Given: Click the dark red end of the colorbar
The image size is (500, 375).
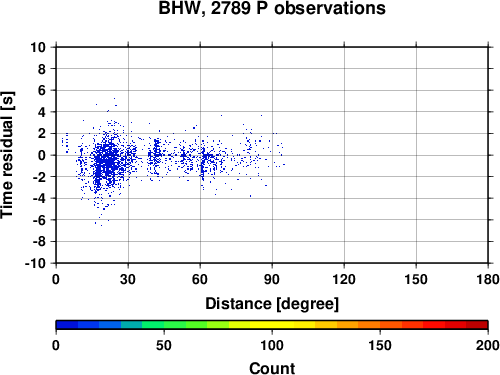Looking at the screenshot, I should point(477,325).
